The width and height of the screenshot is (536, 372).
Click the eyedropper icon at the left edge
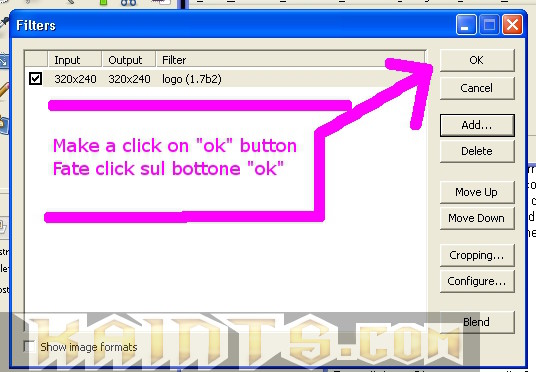[x=3, y=23]
